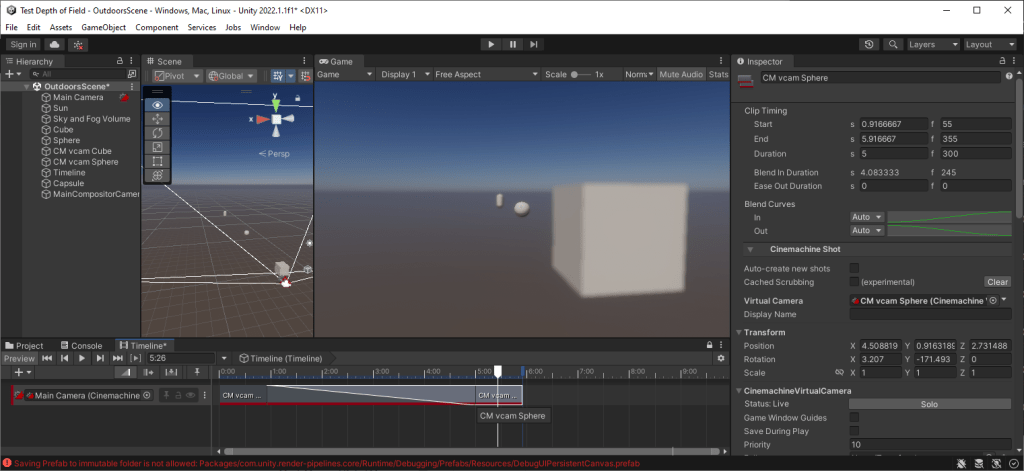The width and height of the screenshot is (1024, 471).
Task: Activate the View tool eye icon
Action: point(157,104)
